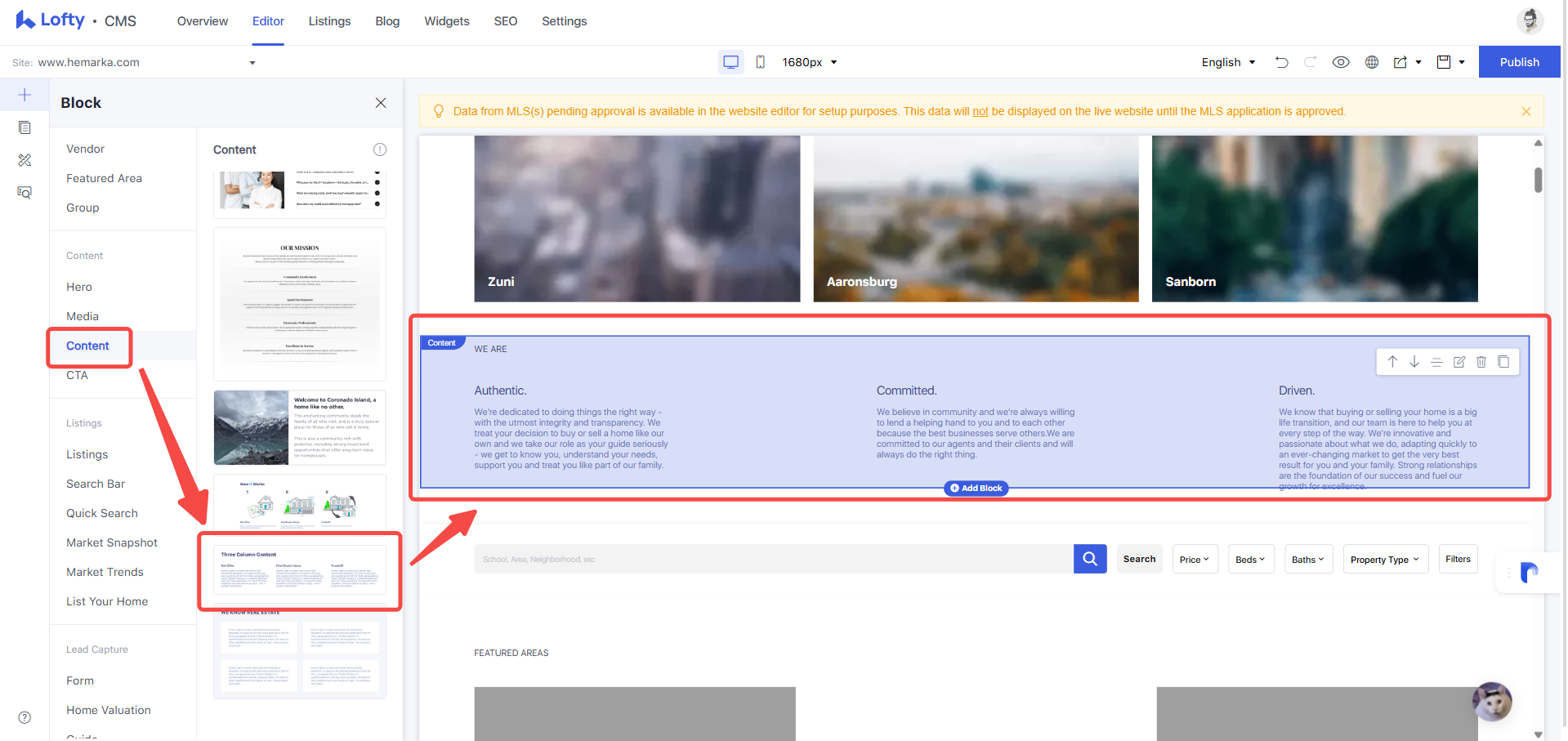Select desktop monitor view
1568x741 pixels.
[731, 62]
